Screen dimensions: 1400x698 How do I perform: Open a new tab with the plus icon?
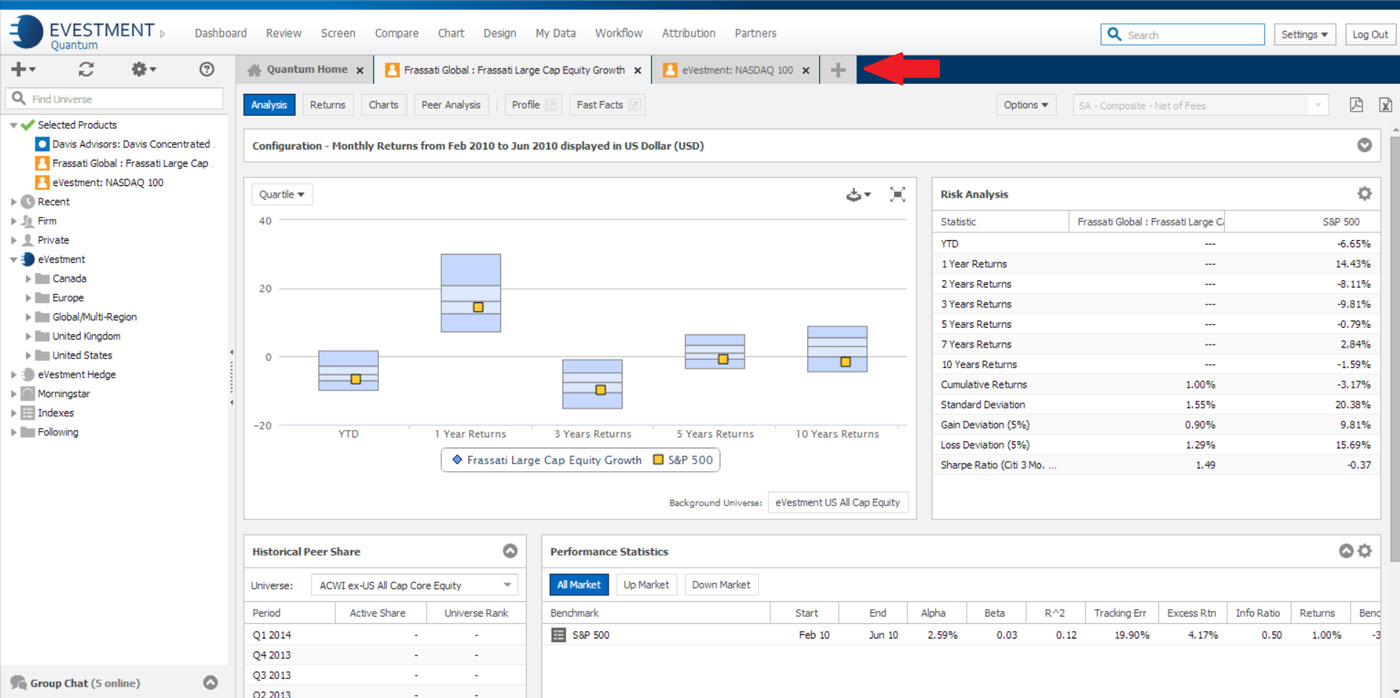[x=838, y=70]
